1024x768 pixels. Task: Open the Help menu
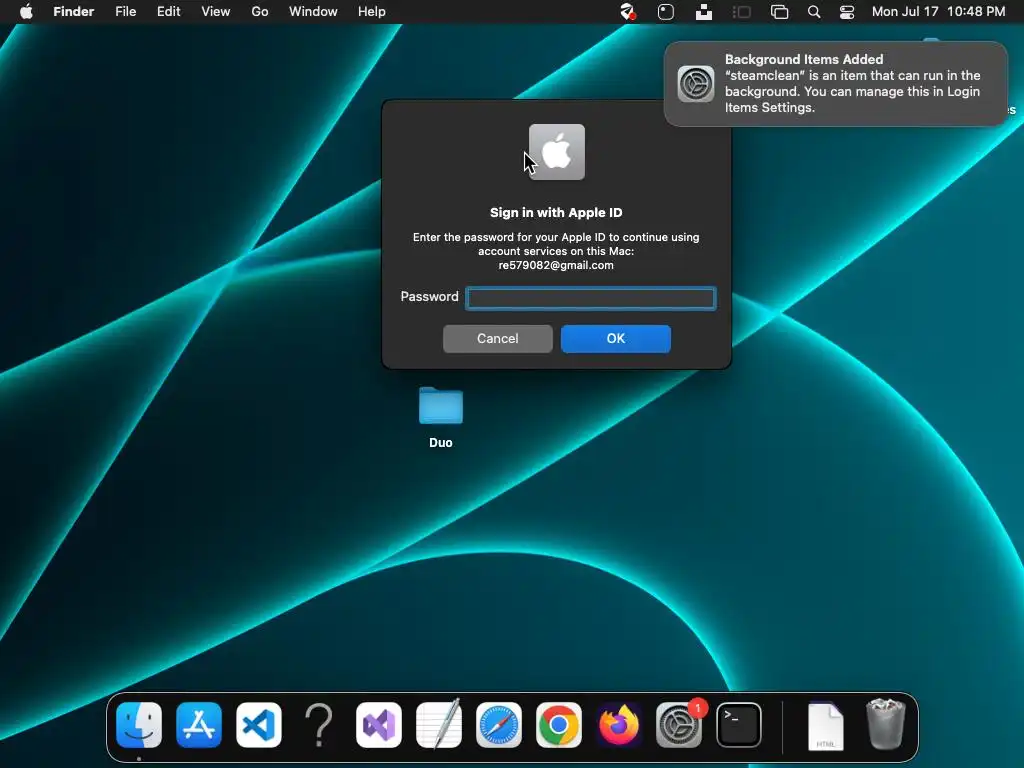(372, 12)
